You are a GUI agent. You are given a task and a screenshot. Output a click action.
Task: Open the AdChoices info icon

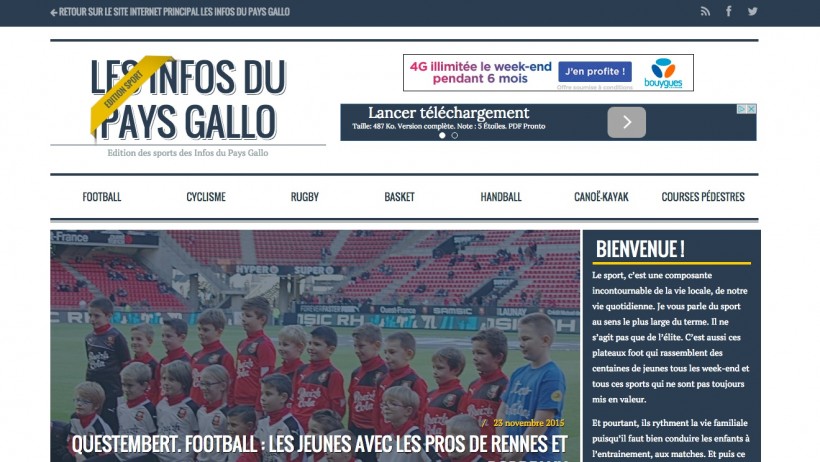pyautogui.click(x=742, y=109)
